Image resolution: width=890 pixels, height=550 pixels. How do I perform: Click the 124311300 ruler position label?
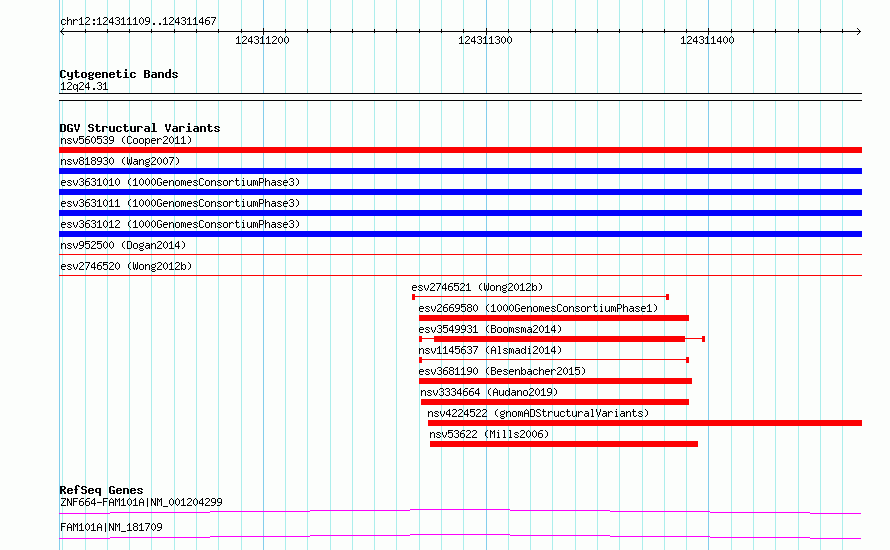[x=485, y=40]
